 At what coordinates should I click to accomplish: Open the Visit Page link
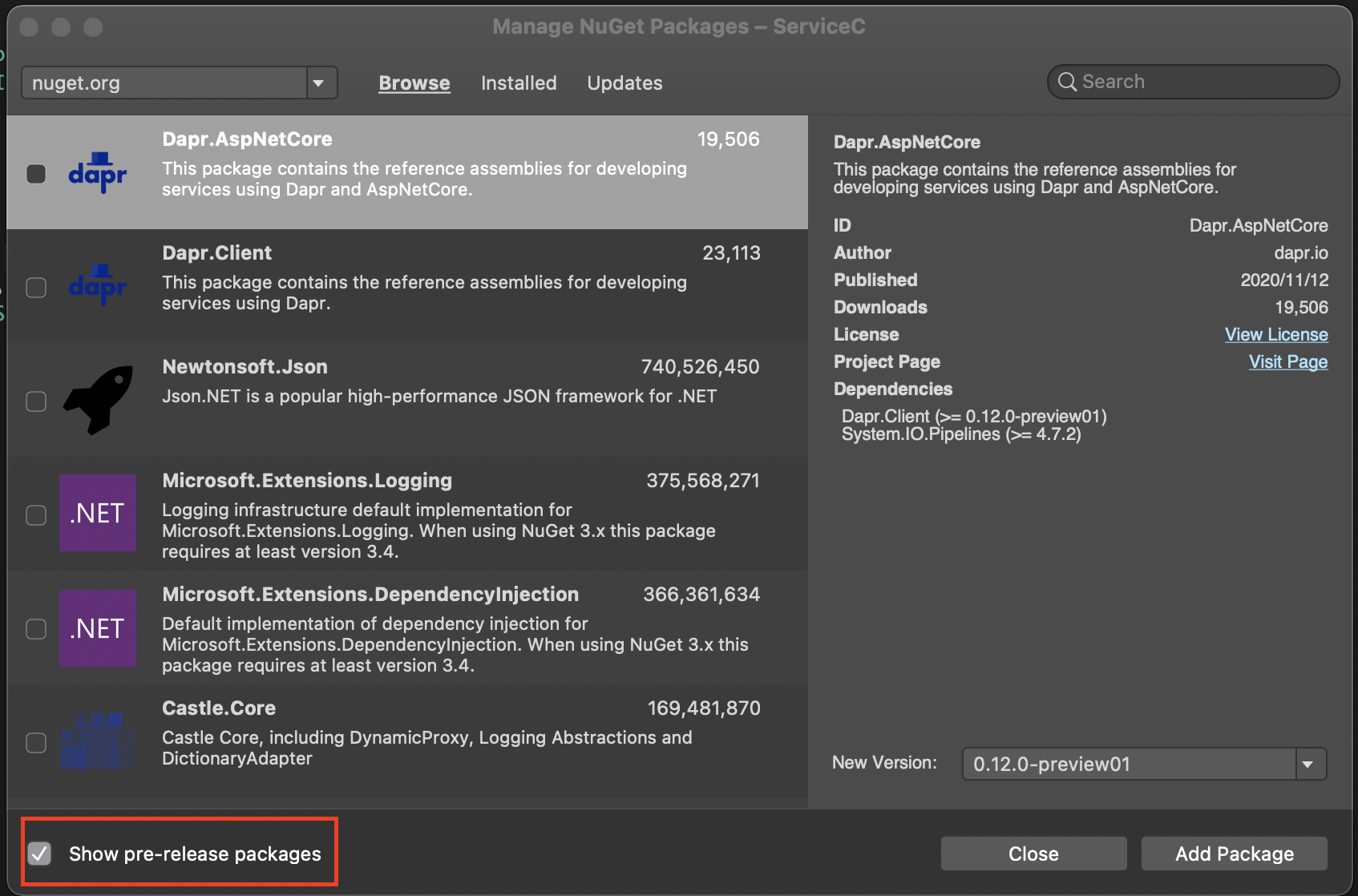click(1288, 361)
